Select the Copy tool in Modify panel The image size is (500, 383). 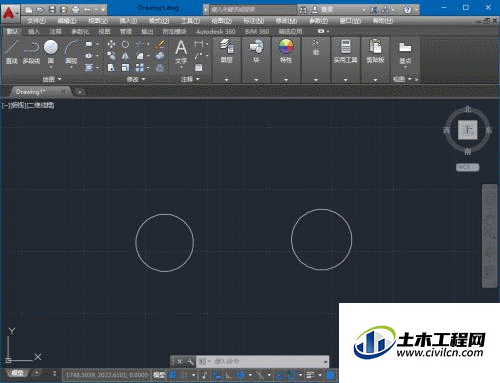point(111,56)
